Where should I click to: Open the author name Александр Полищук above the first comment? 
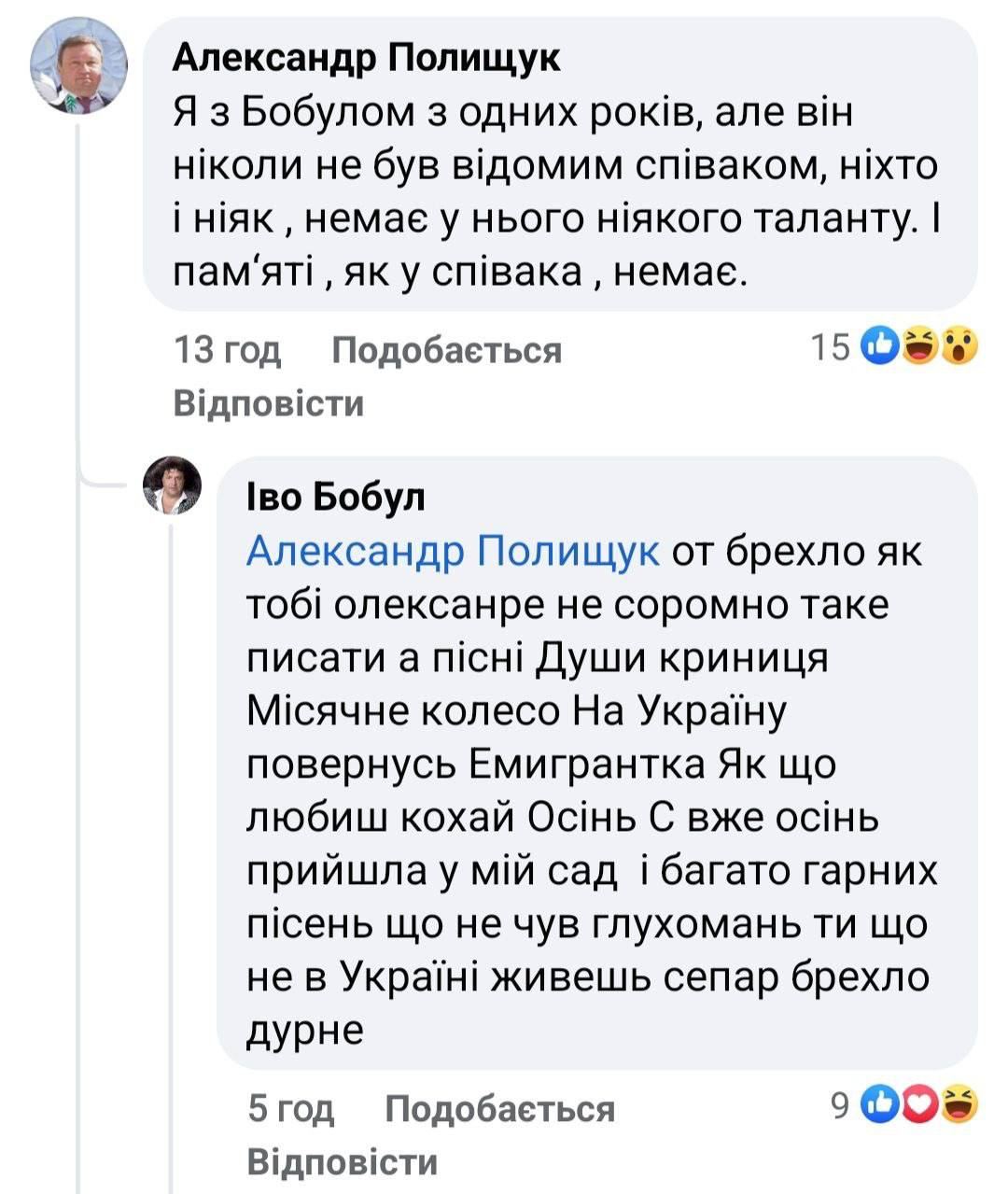(367, 58)
